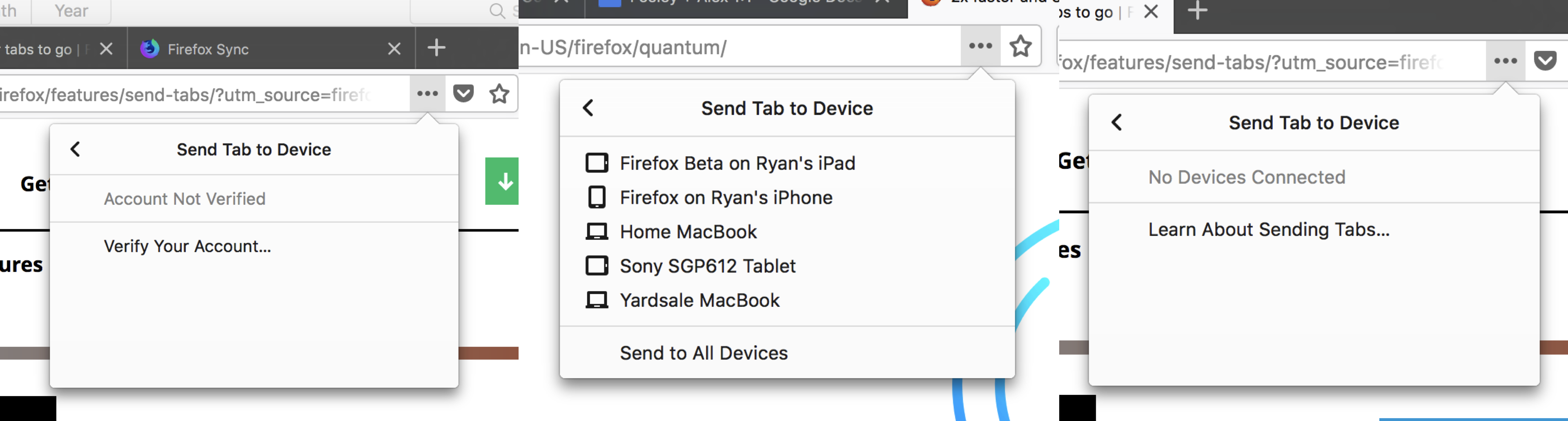This screenshot has height=421, width=1568.
Task: Go back from the Account Not Verified panel
Action: tap(76, 150)
